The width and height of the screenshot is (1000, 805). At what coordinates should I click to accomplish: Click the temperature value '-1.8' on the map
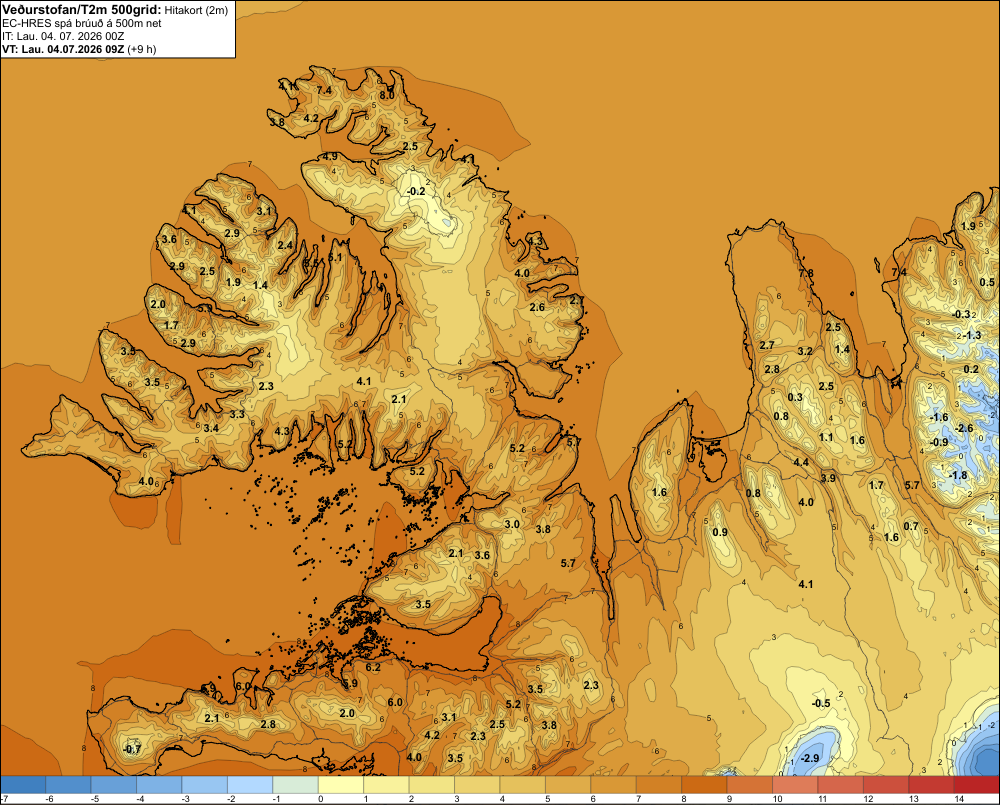958,475
